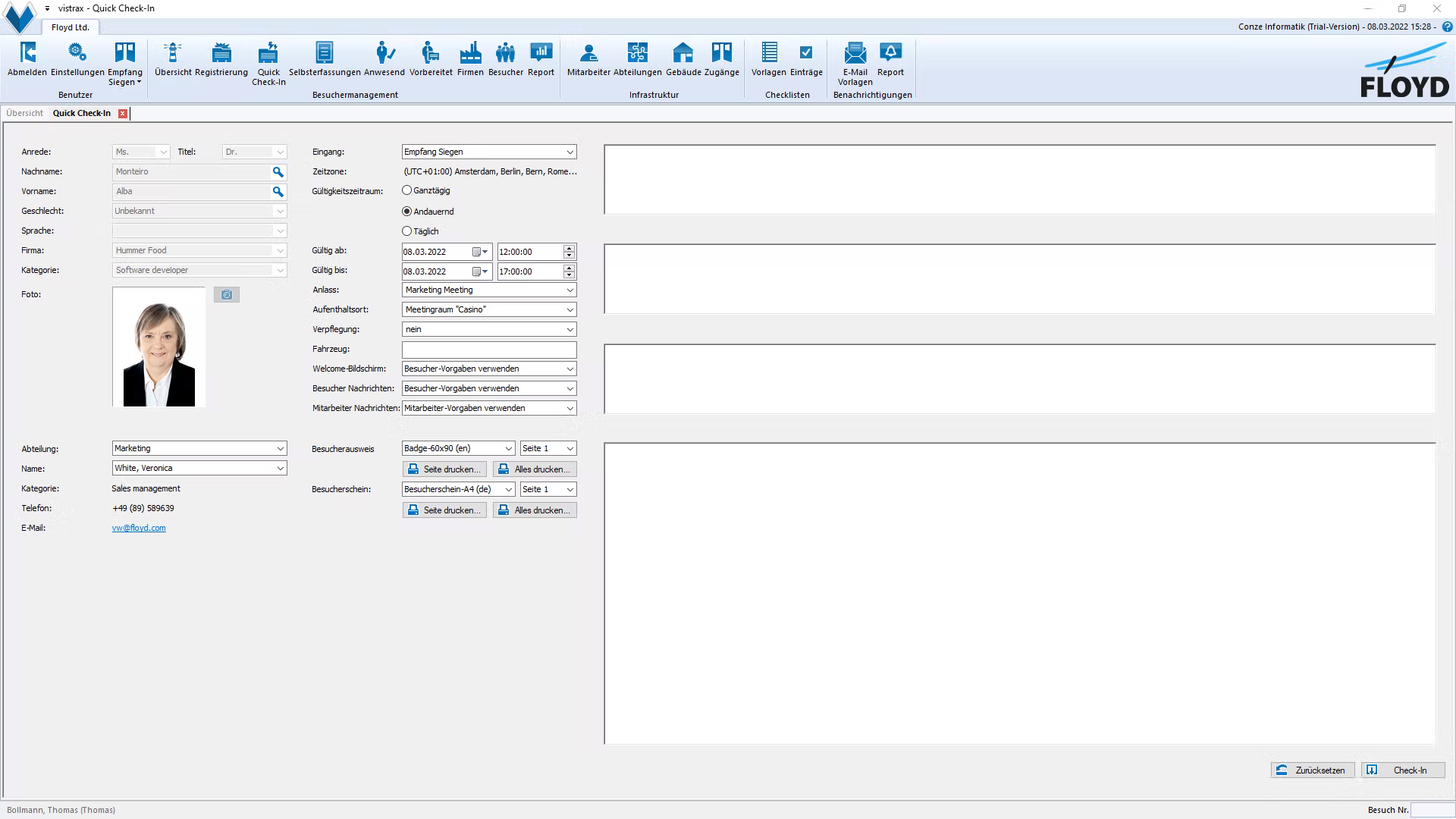Close the Quick Check-In tab
Image resolution: width=1456 pixels, height=819 pixels.
[x=123, y=113]
